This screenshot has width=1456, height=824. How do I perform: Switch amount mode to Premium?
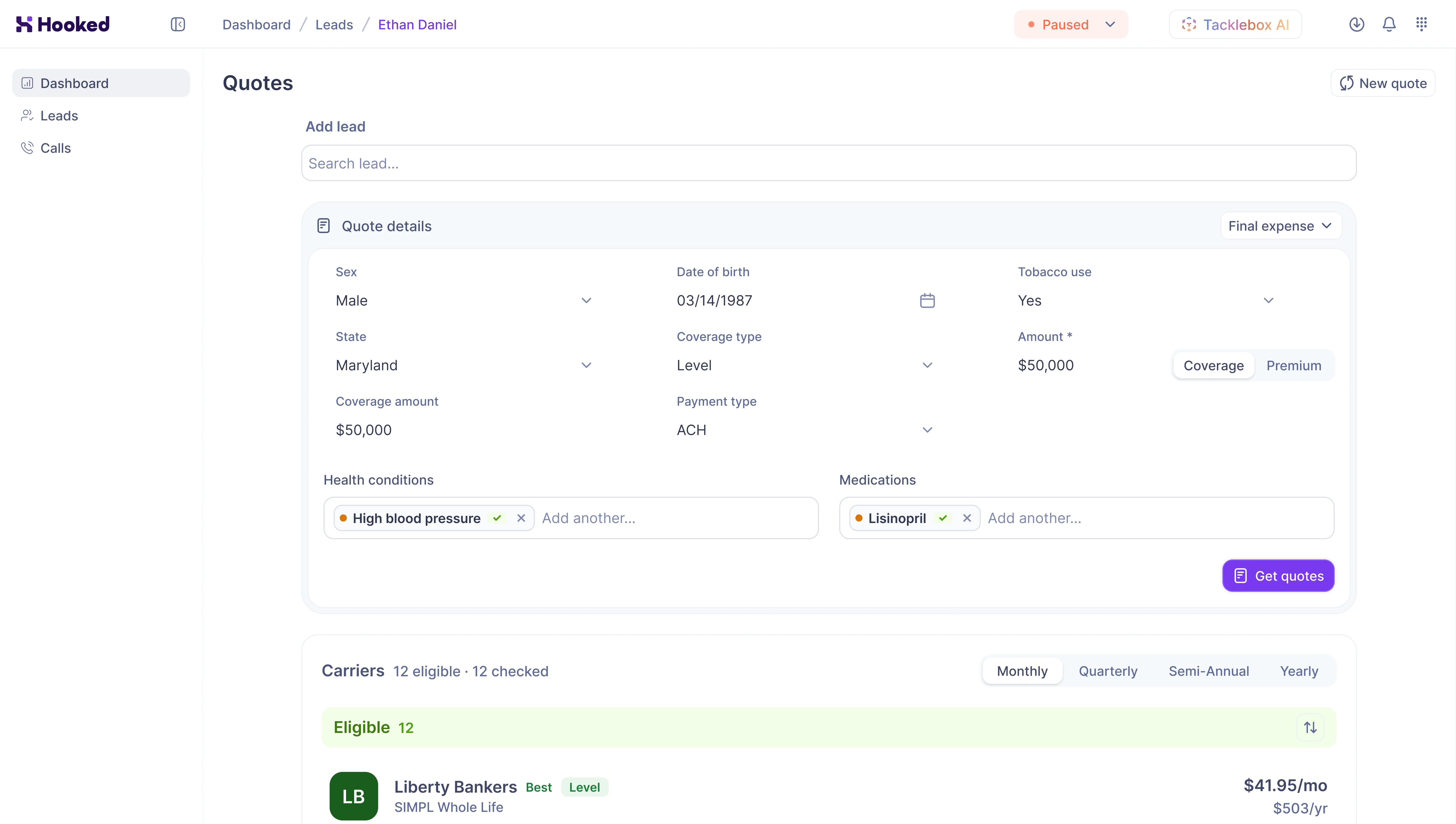[x=1294, y=366]
